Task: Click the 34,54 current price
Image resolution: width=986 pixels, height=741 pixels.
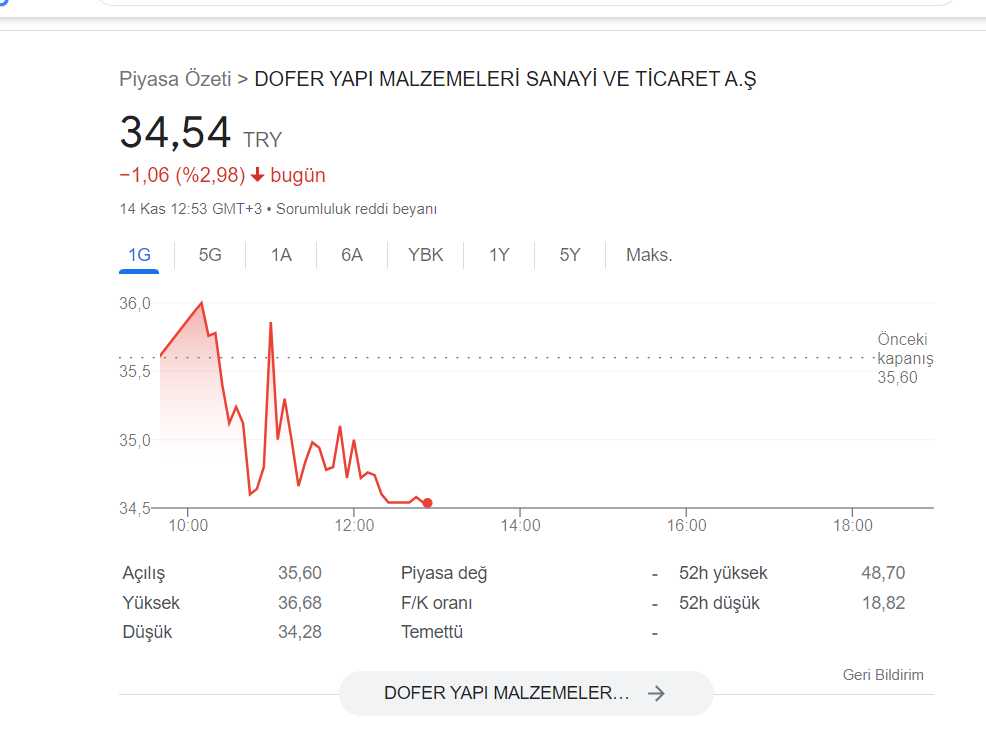Action: coord(175,133)
